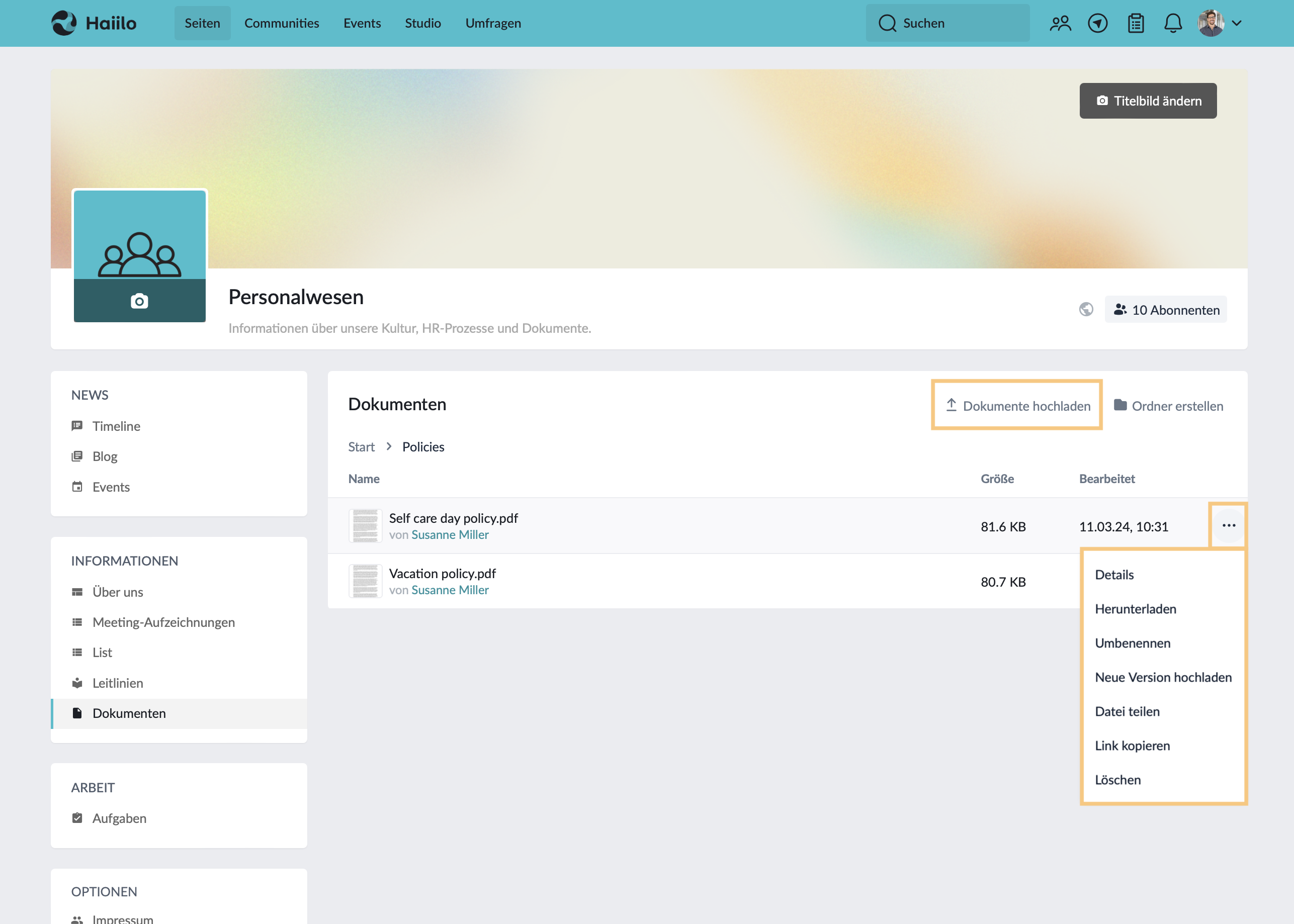
Task: Click Titelbild ändern button
Action: click(x=1148, y=101)
